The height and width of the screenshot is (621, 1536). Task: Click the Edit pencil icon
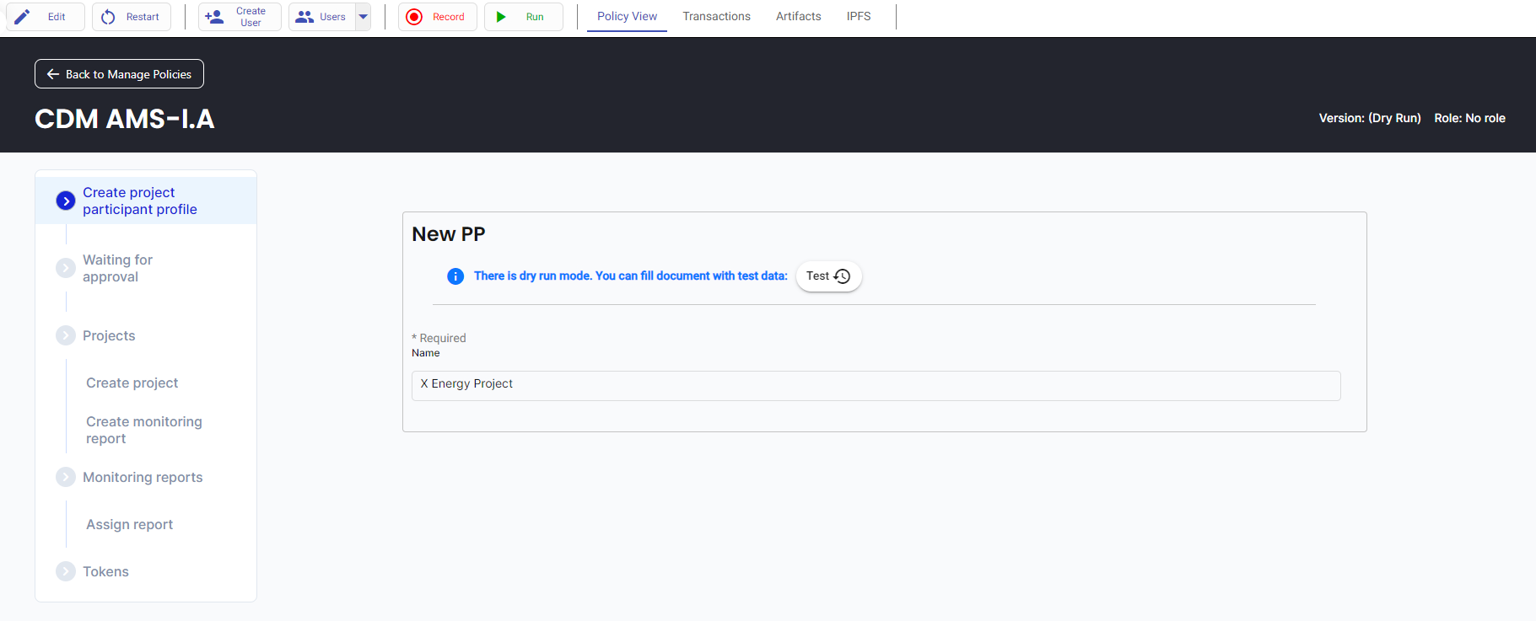tap(22, 17)
